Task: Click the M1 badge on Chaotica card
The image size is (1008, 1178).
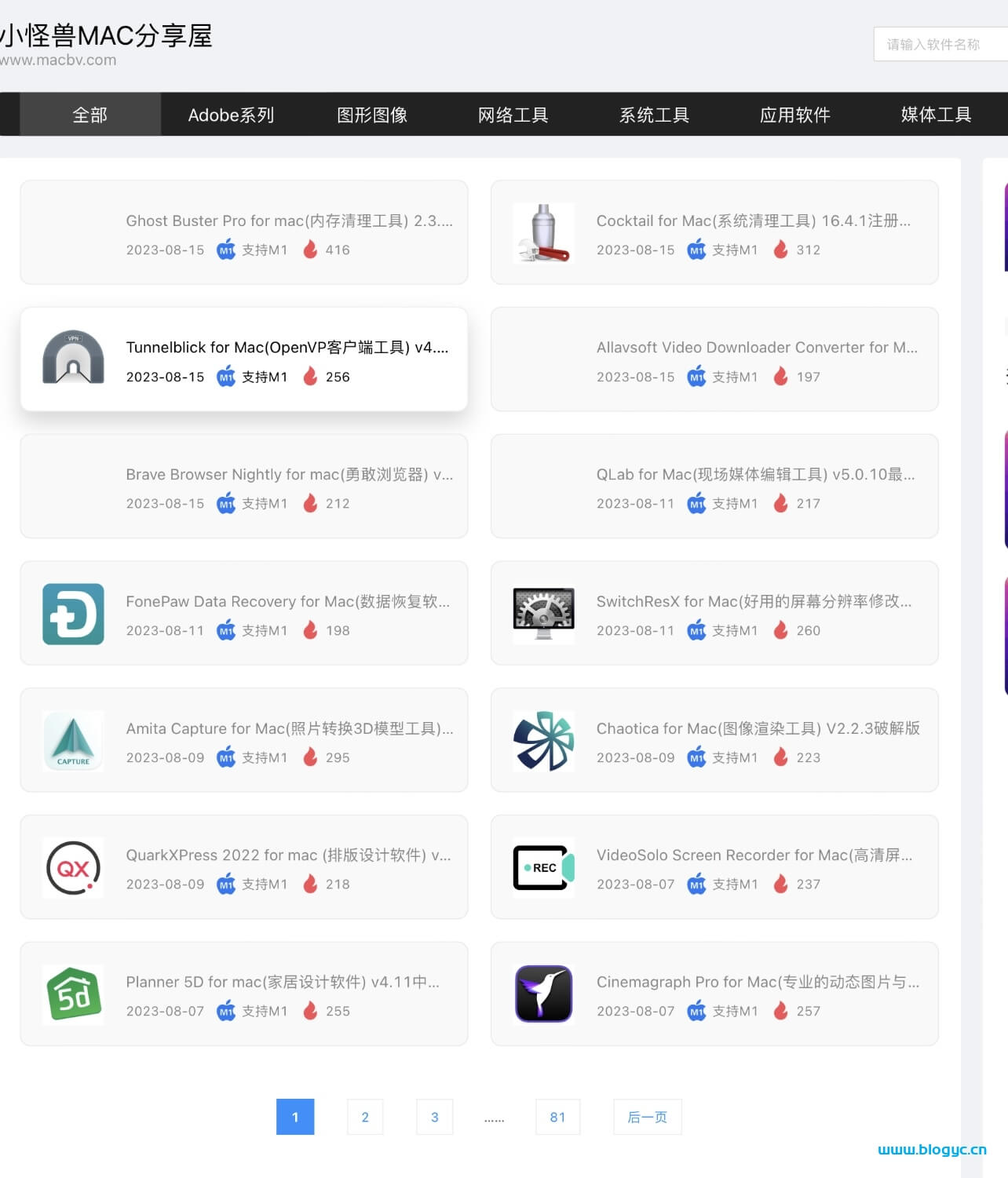Action: point(696,757)
